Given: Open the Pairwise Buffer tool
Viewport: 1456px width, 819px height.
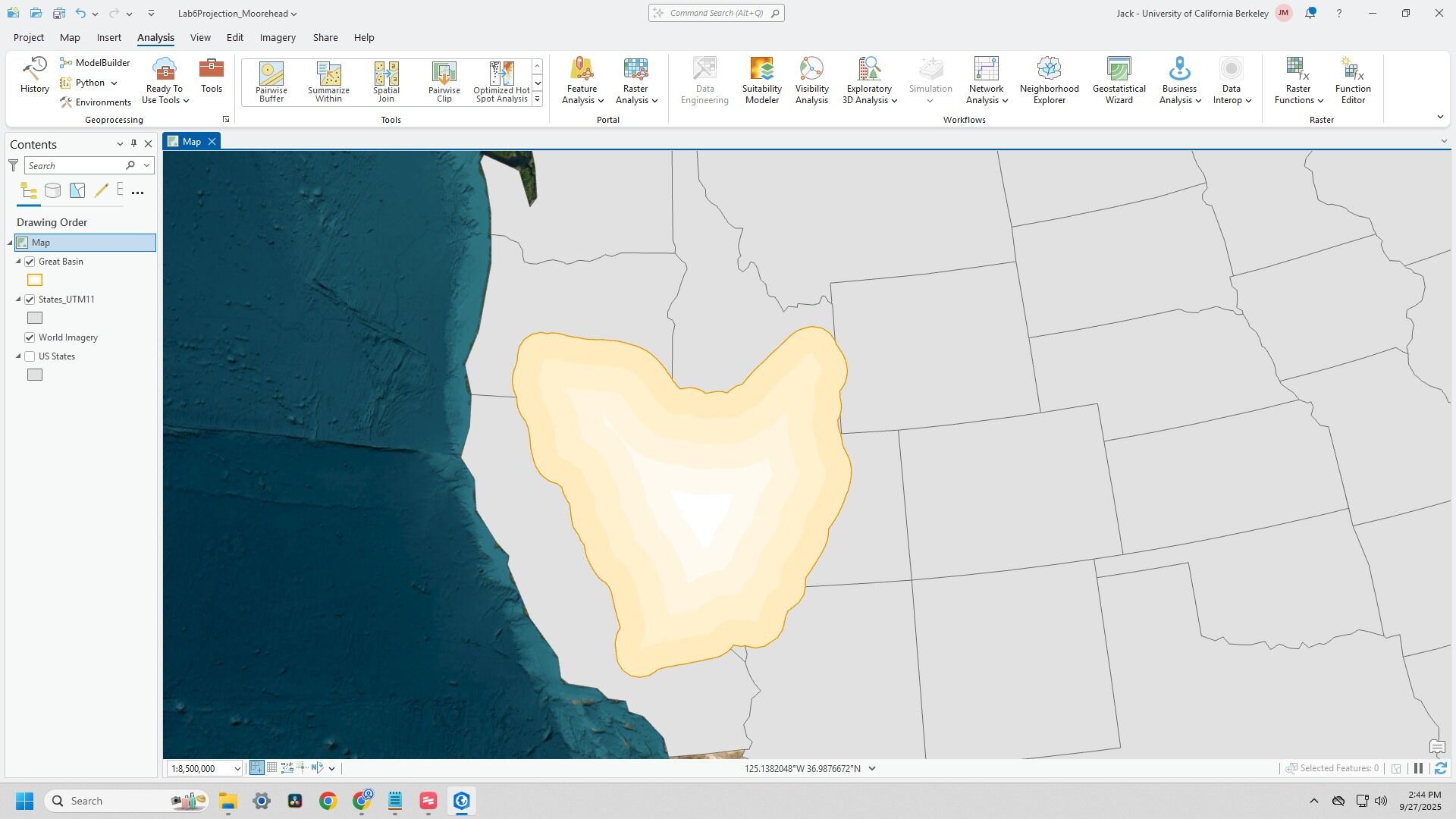Looking at the screenshot, I should coord(271,81).
